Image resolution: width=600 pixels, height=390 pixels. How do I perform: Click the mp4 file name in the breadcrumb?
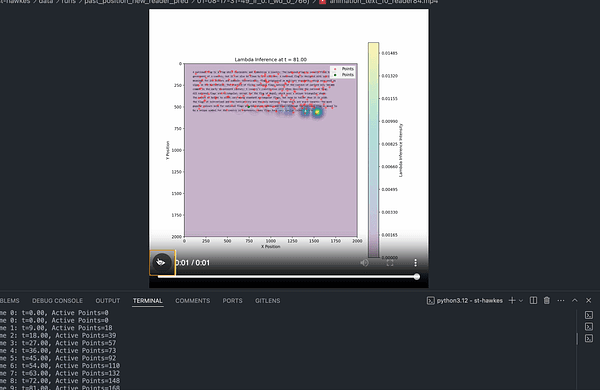coord(384,2)
